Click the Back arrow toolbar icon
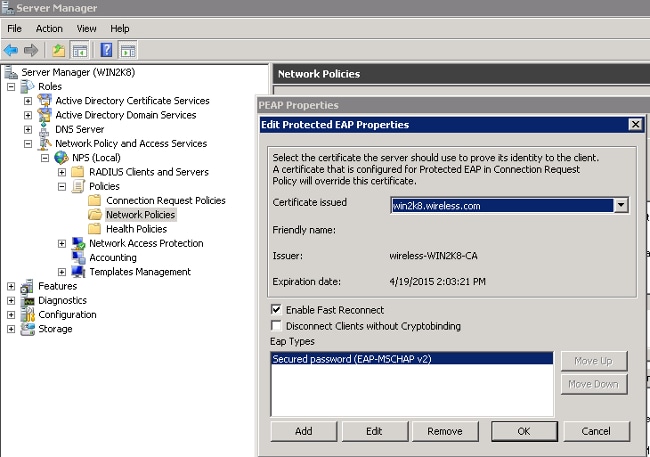650x457 pixels. click(x=11, y=50)
